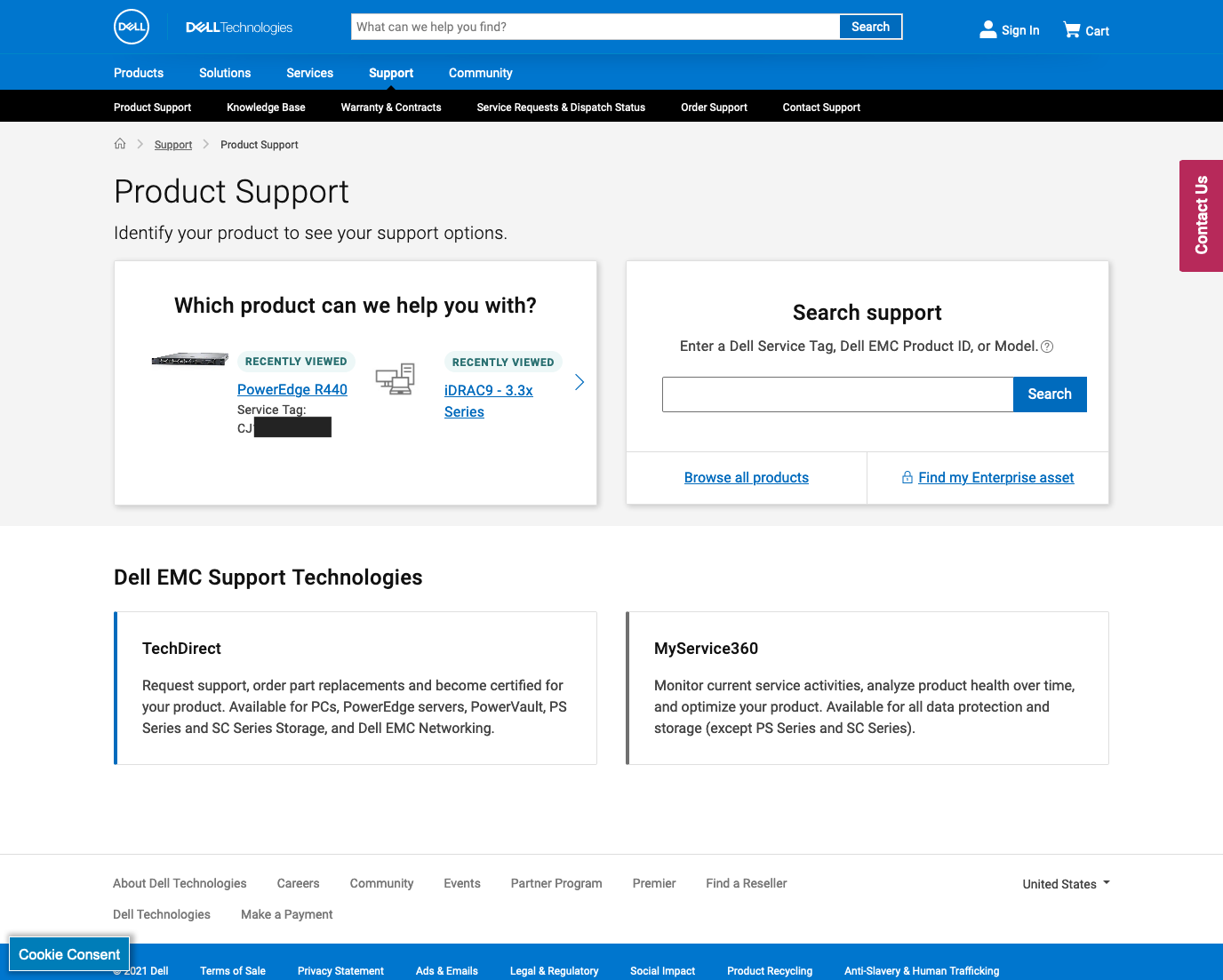Click Careers footer link

click(298, 883)
